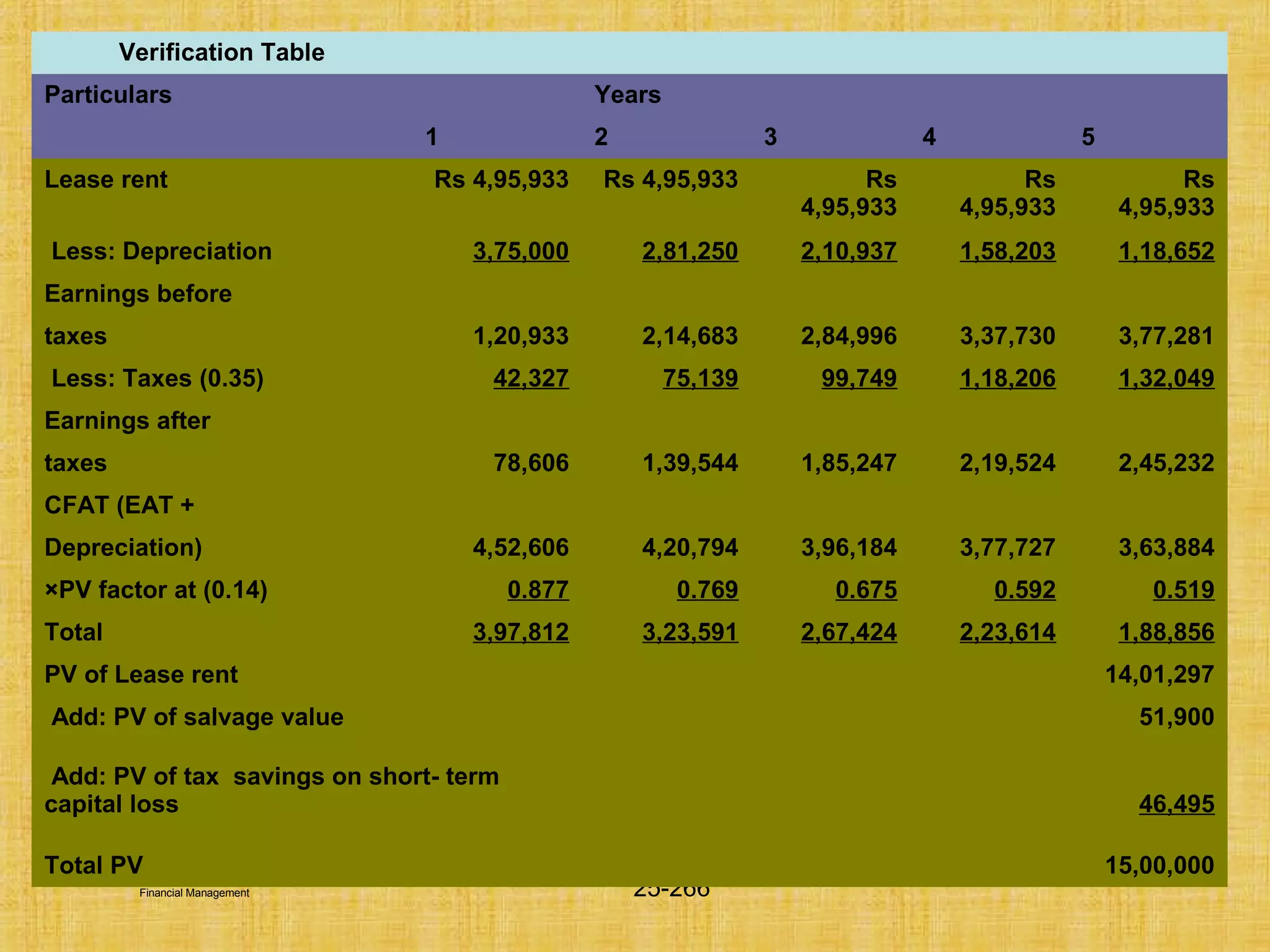Click the 'Total' row label
Image resolution: width=1270 pixels, height=952 pixels.
click(73, 632)
